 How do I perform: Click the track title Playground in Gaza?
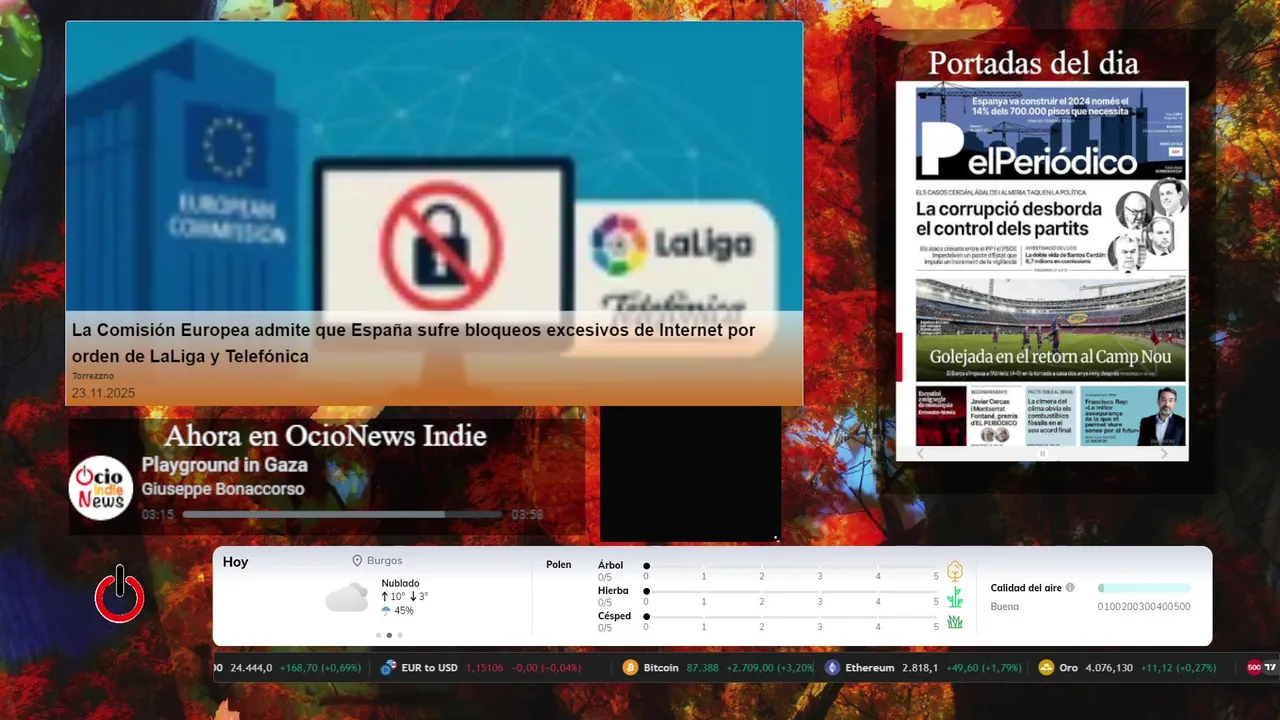224,465
